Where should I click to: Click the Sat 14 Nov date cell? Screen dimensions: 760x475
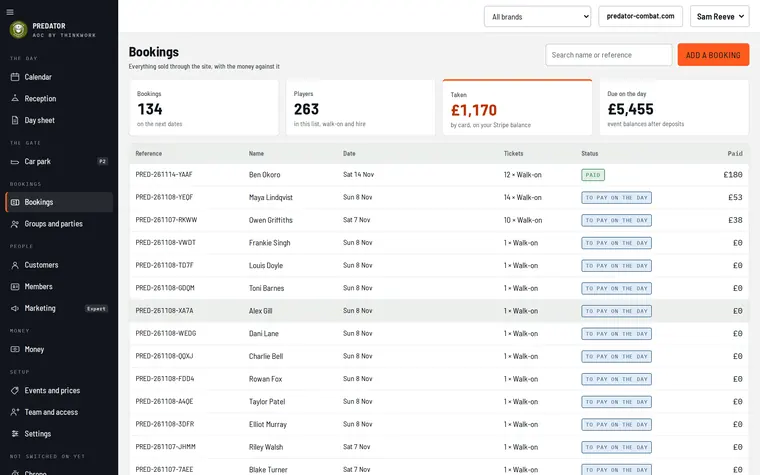tap(358, 174)
